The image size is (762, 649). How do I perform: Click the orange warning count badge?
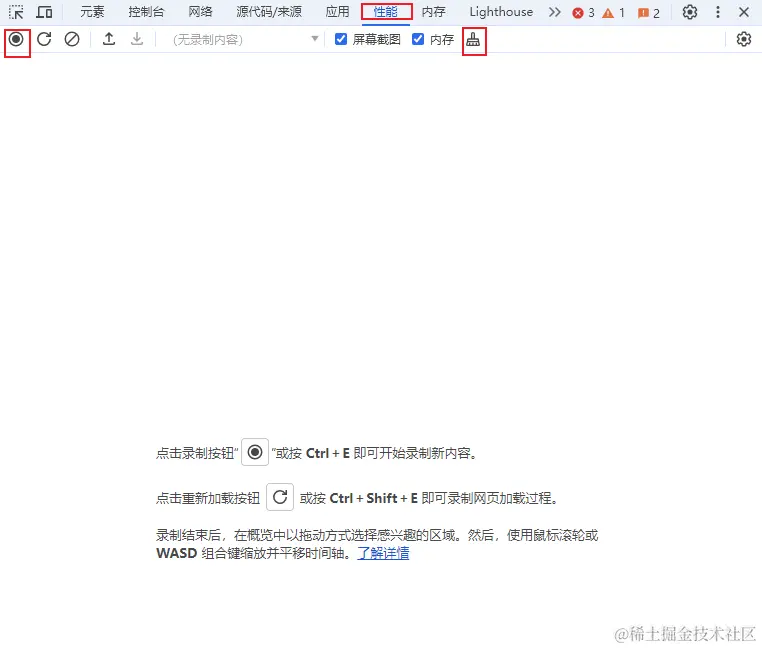(613, 13)
